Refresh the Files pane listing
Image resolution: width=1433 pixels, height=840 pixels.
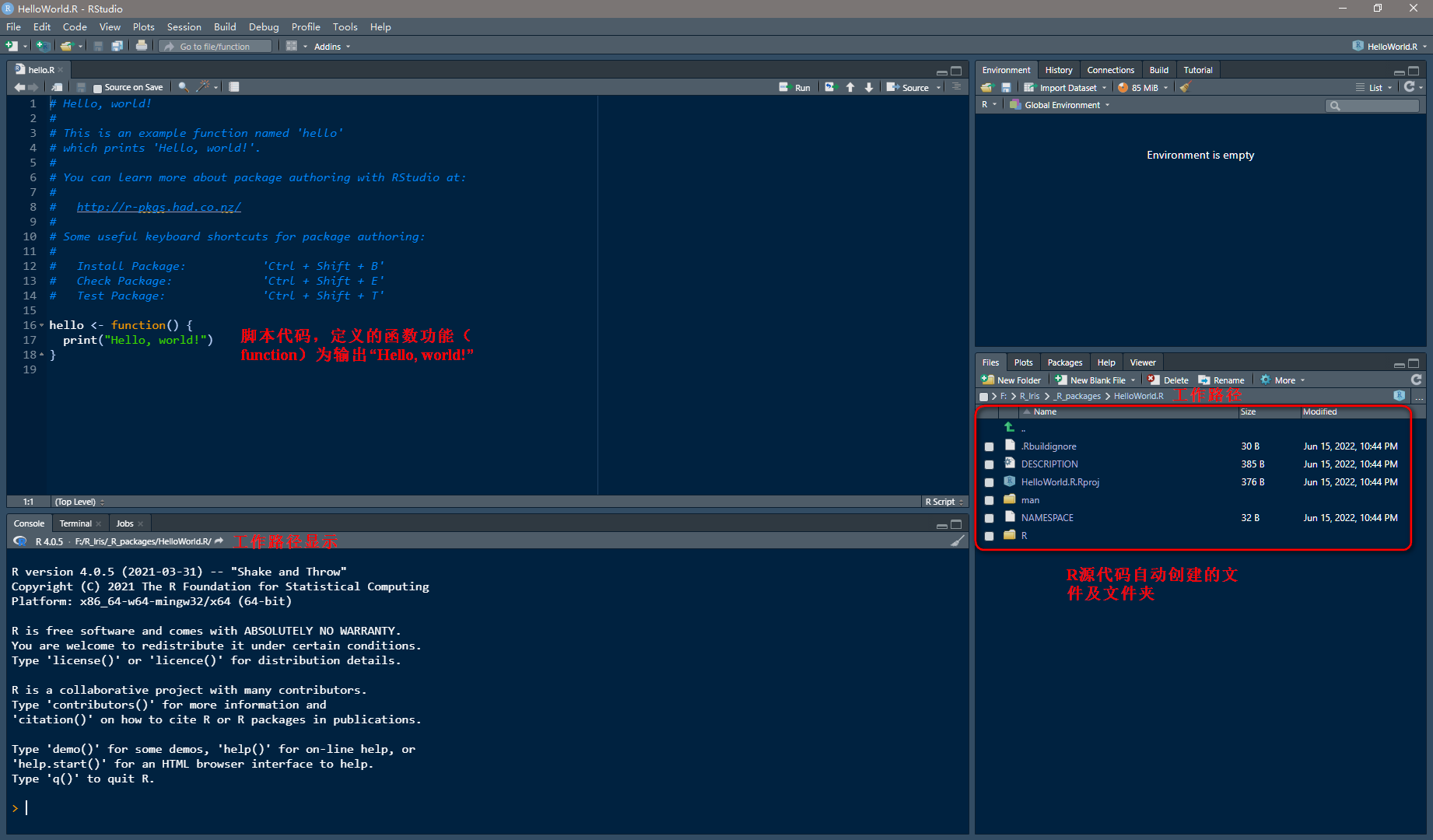(1417, 380)
